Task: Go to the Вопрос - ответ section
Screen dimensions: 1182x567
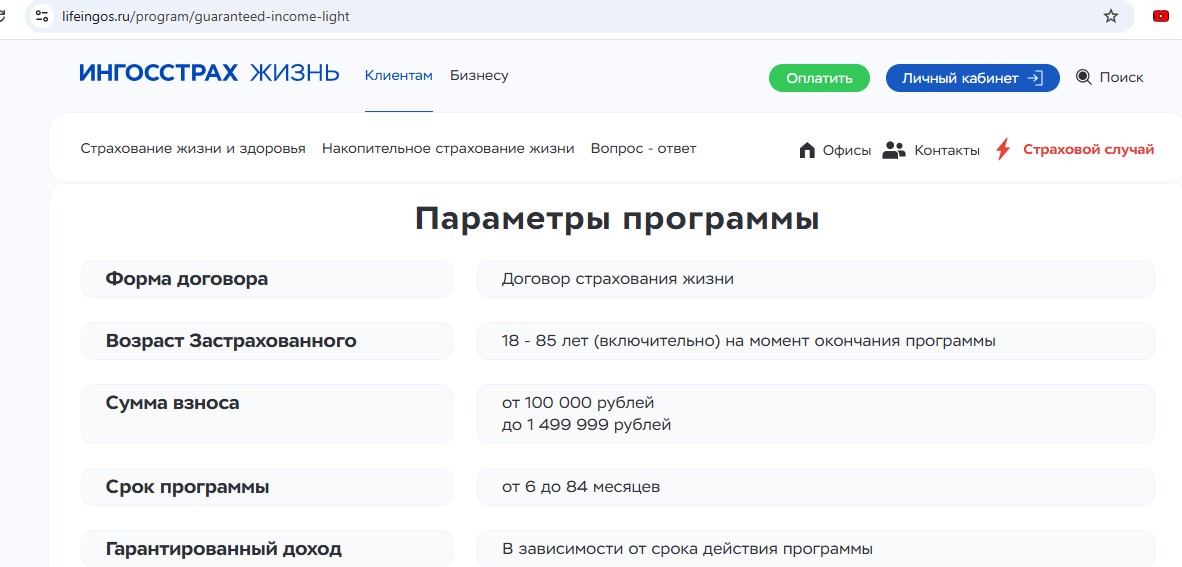Action: 643,149
